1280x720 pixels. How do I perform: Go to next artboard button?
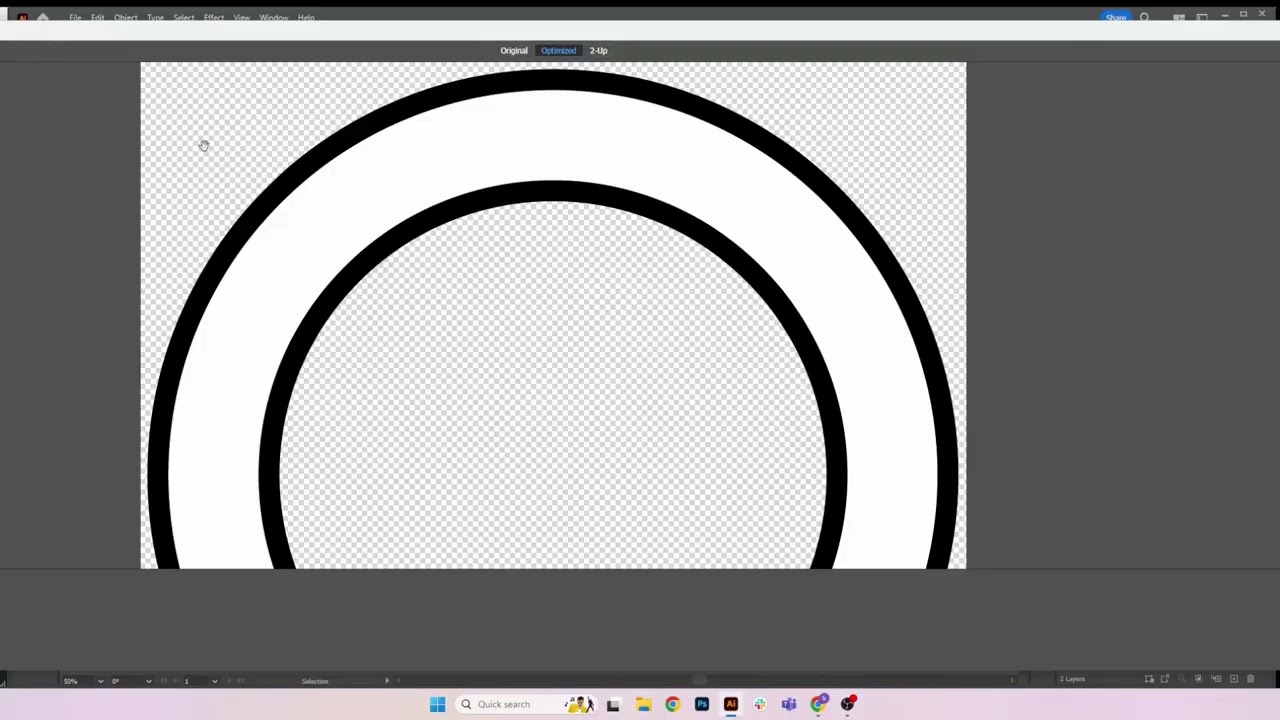(230, 681)
